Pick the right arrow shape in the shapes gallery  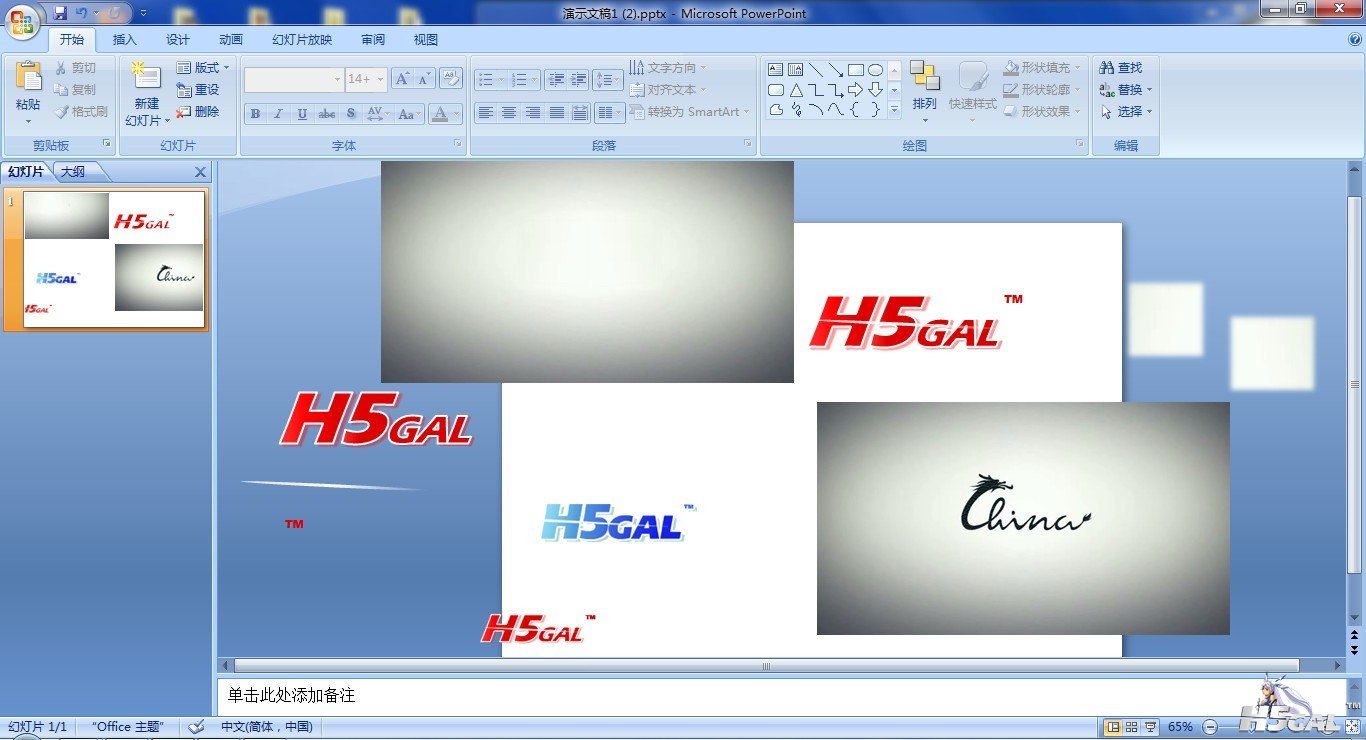(855, 90)
